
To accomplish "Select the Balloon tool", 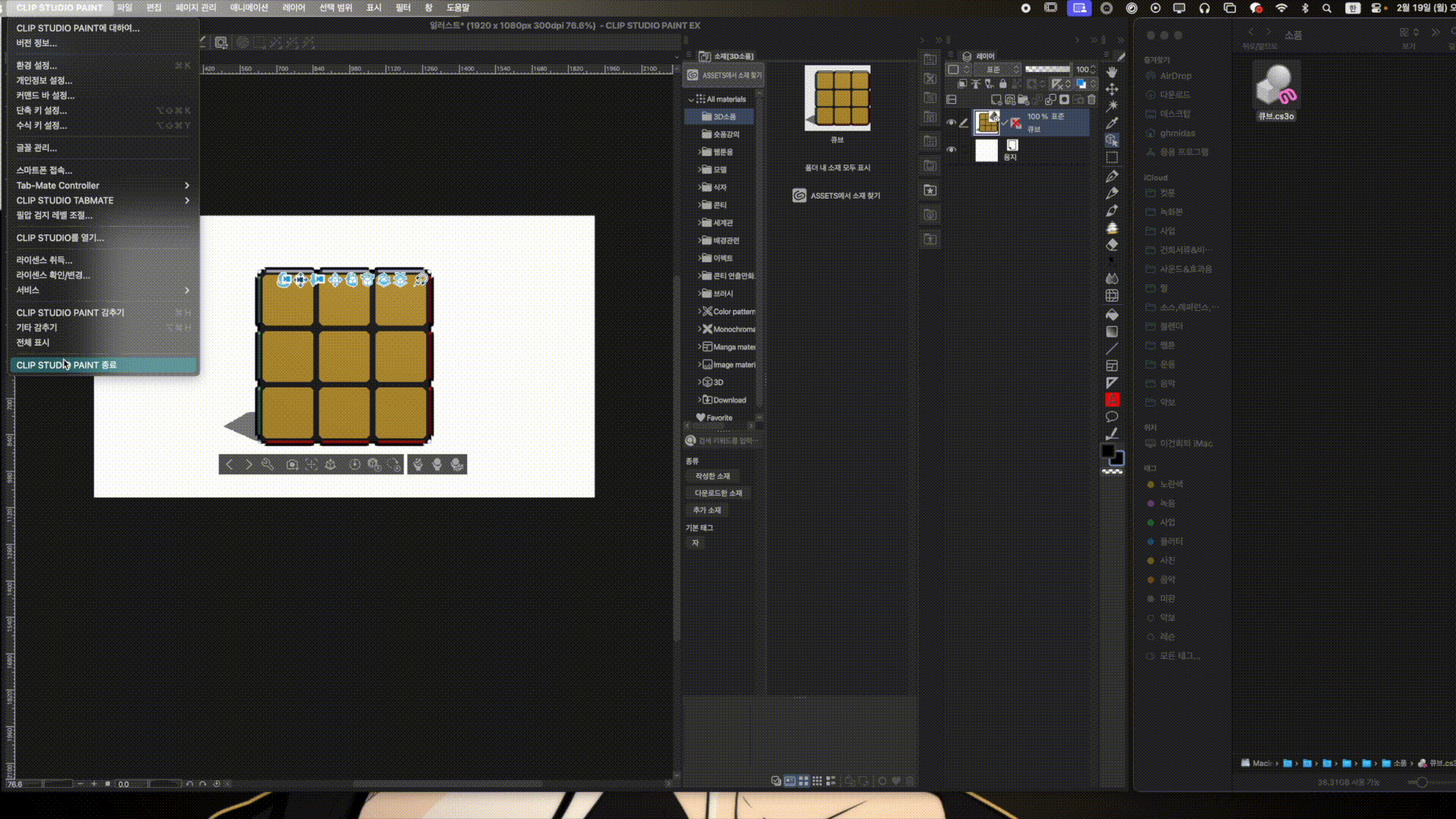I will pyautogui.click(x=1112, y=417).
